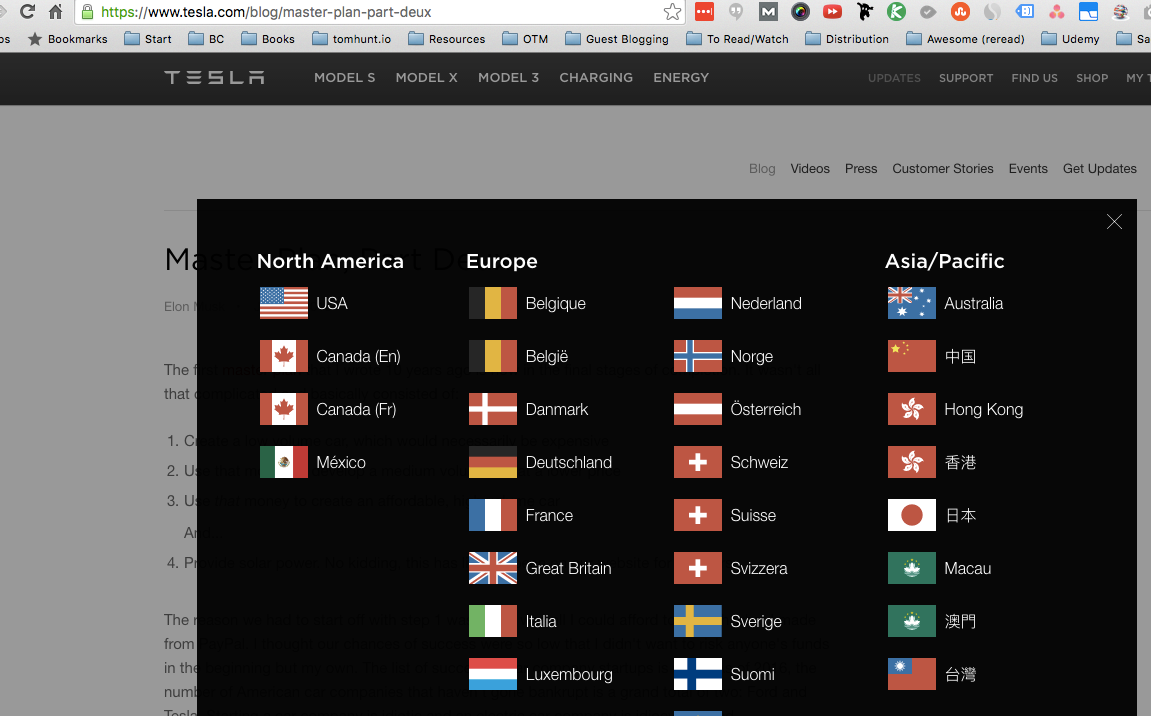Select the Hong Kong English region link
Image resolution: width=1151 pixels, height=716 pixels.
point(984,409)
